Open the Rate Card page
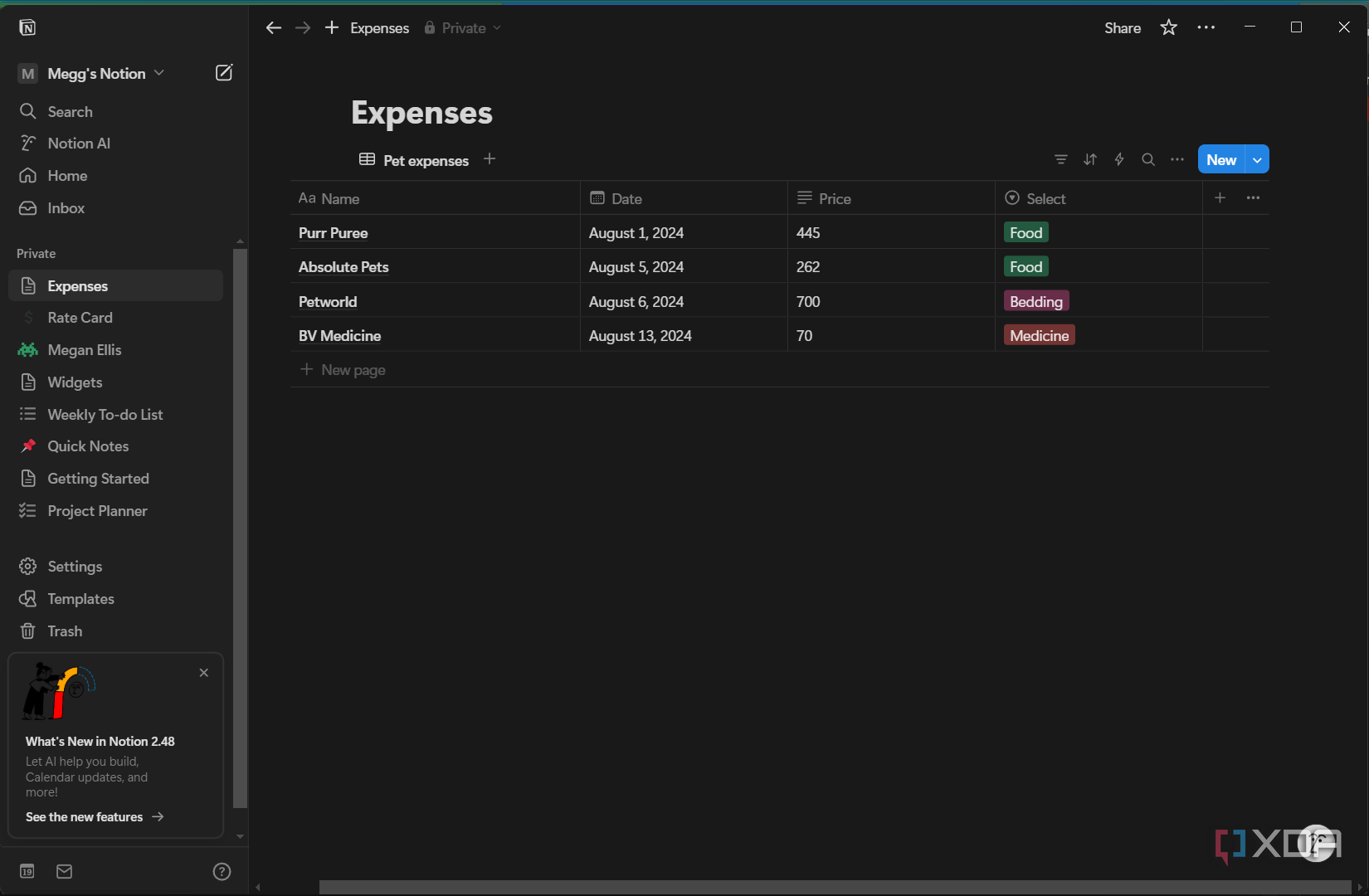This screenshot has height=896, width=1369. [x=116, y=318]
